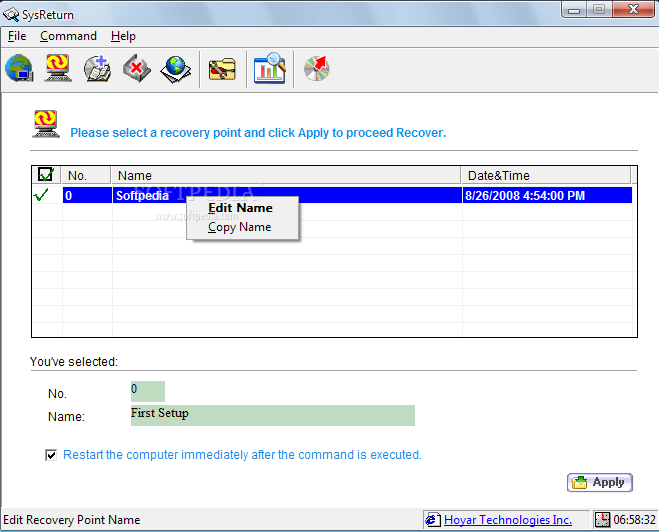Click the globe with monitor toolbar icon
659x532 pixels.
coord(19,68)
